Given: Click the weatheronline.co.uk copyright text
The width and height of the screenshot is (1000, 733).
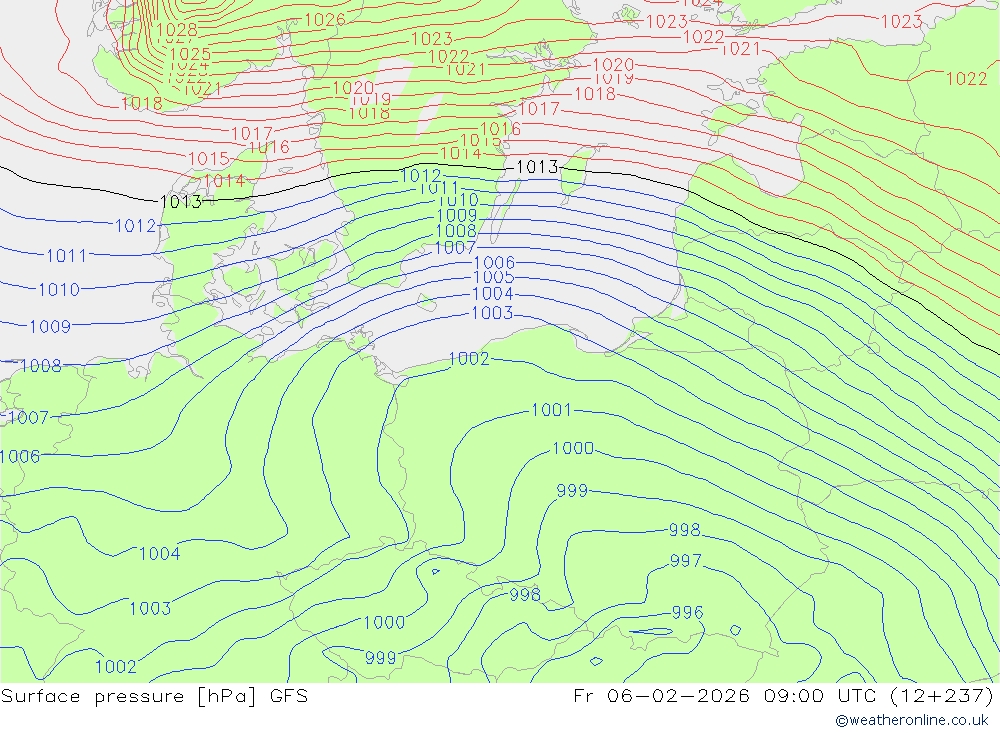Looking at the screenshot, I should (912, 720).
